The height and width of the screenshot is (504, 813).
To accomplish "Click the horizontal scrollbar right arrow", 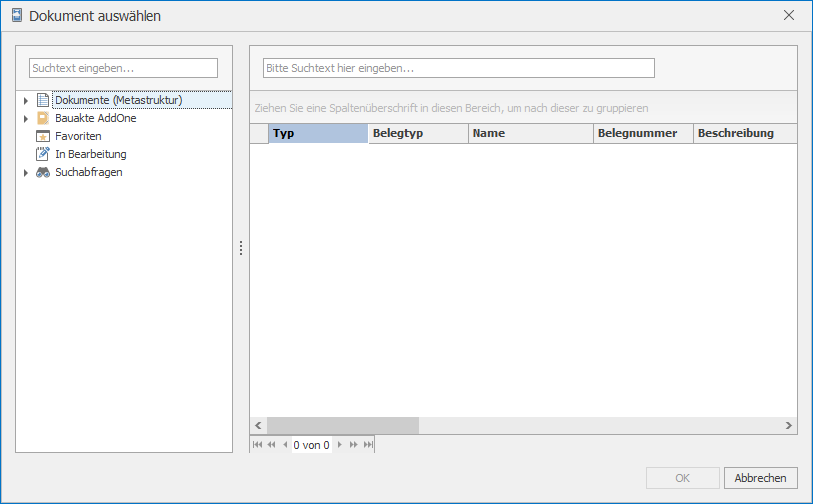I will point(789,425).
